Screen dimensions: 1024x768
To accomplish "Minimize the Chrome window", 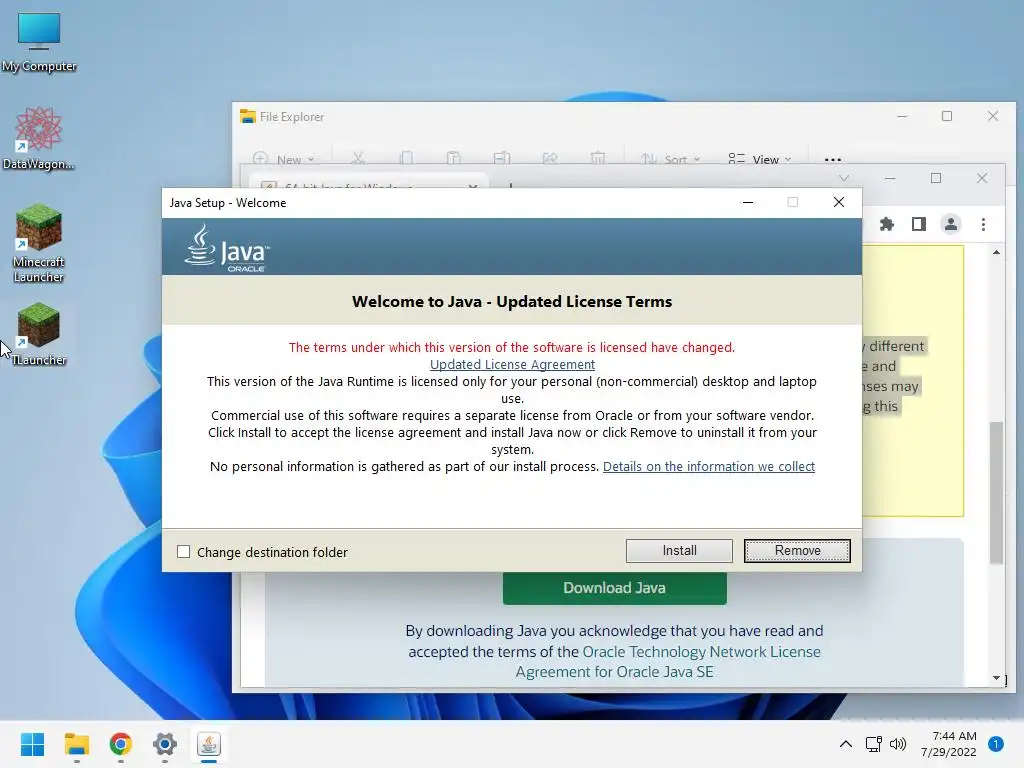I will pos(889,178).
